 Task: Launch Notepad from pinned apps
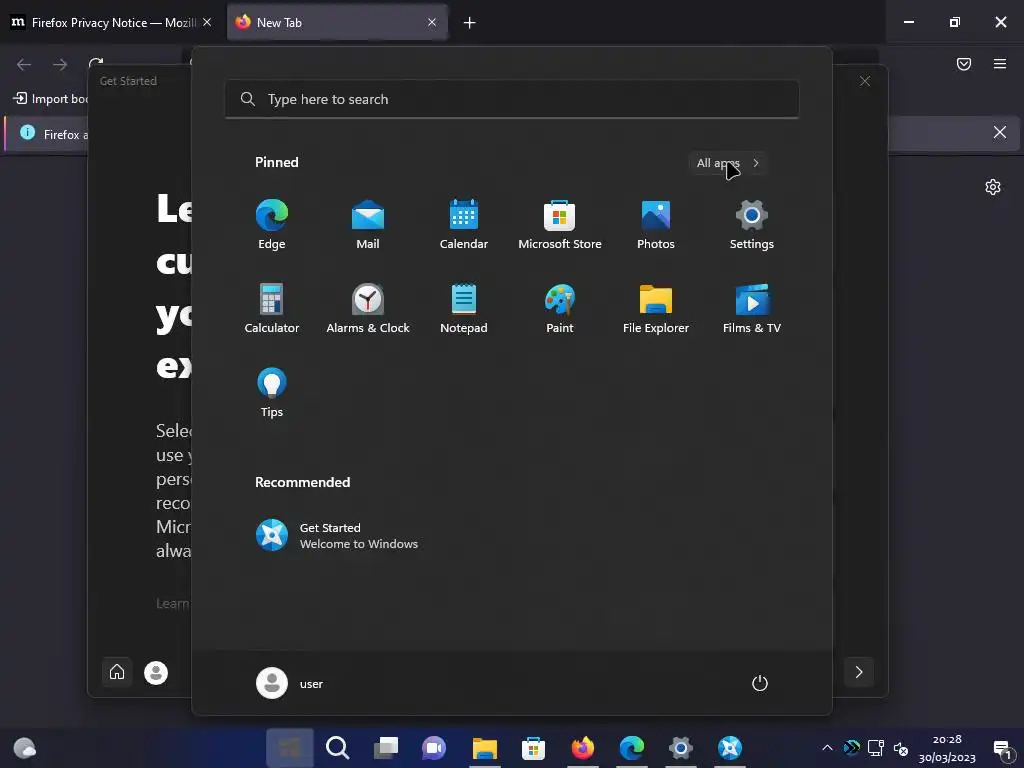click(x=464, y=308)
